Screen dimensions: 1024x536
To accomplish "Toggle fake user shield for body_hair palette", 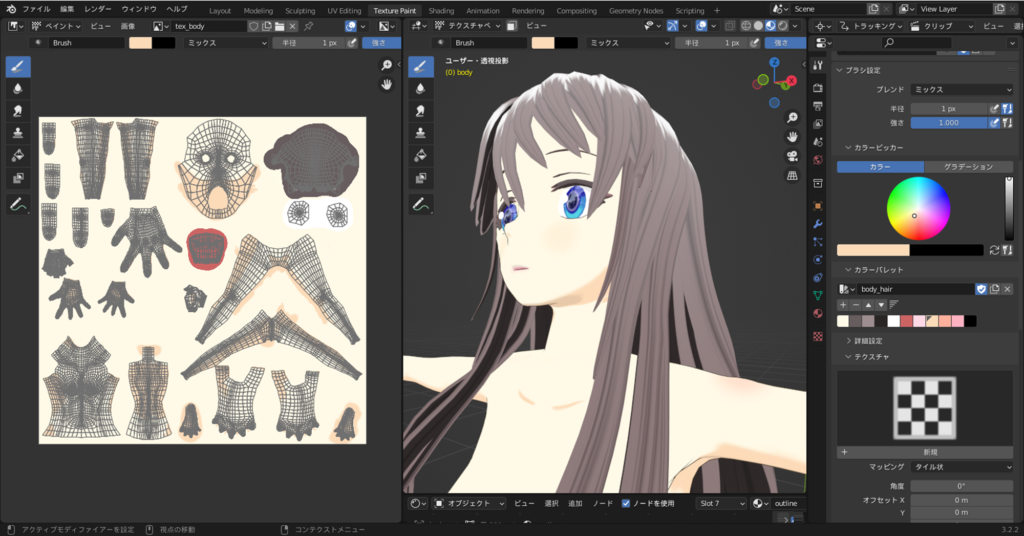I will coord(981,289).
